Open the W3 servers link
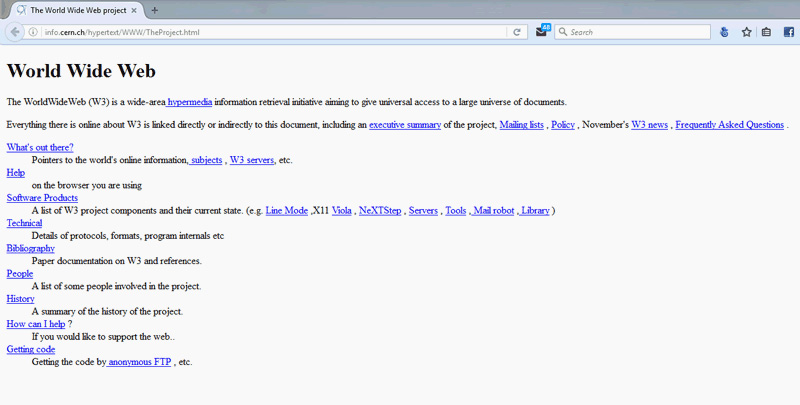Viewport: 800px width, 405px height. tap(252, 160)
